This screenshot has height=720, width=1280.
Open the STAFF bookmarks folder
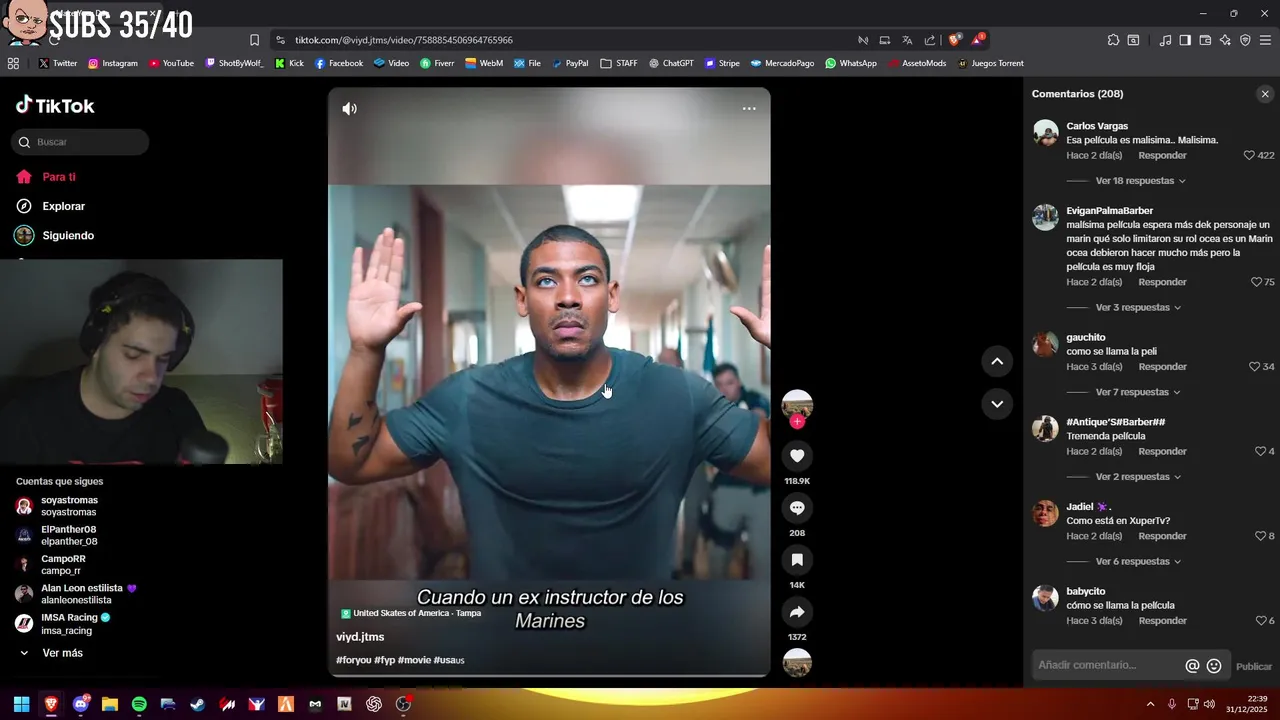[619, 63]
